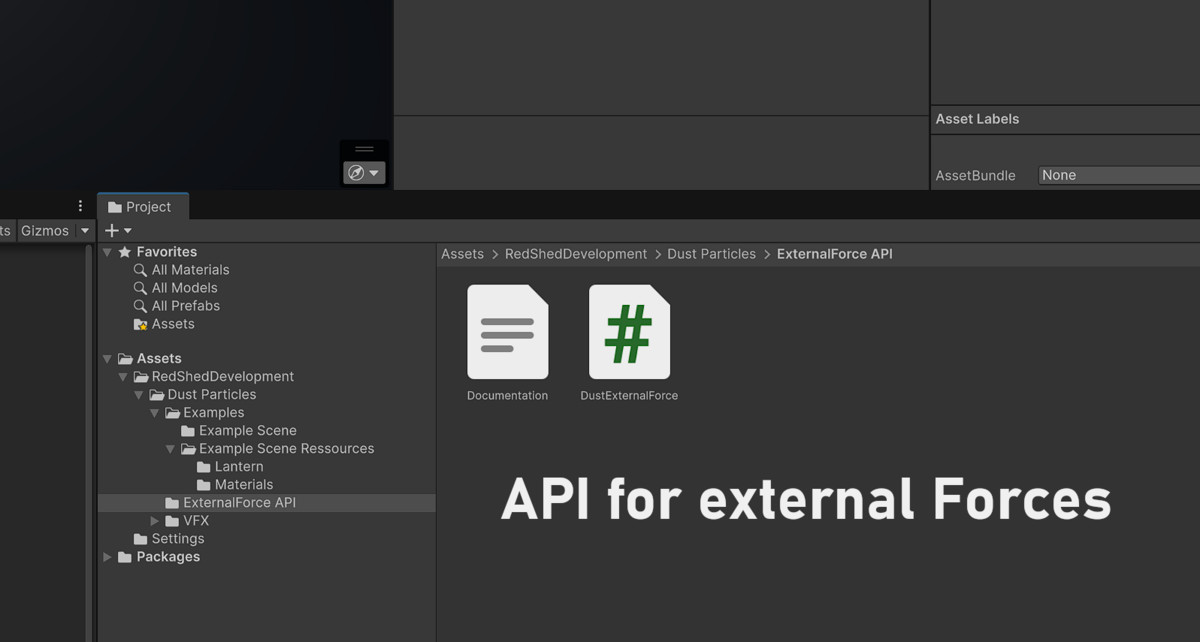This screenshot has width=1200, height=642.
Task: Open the create asset dropdown arrow
Action: click(128, 231)
